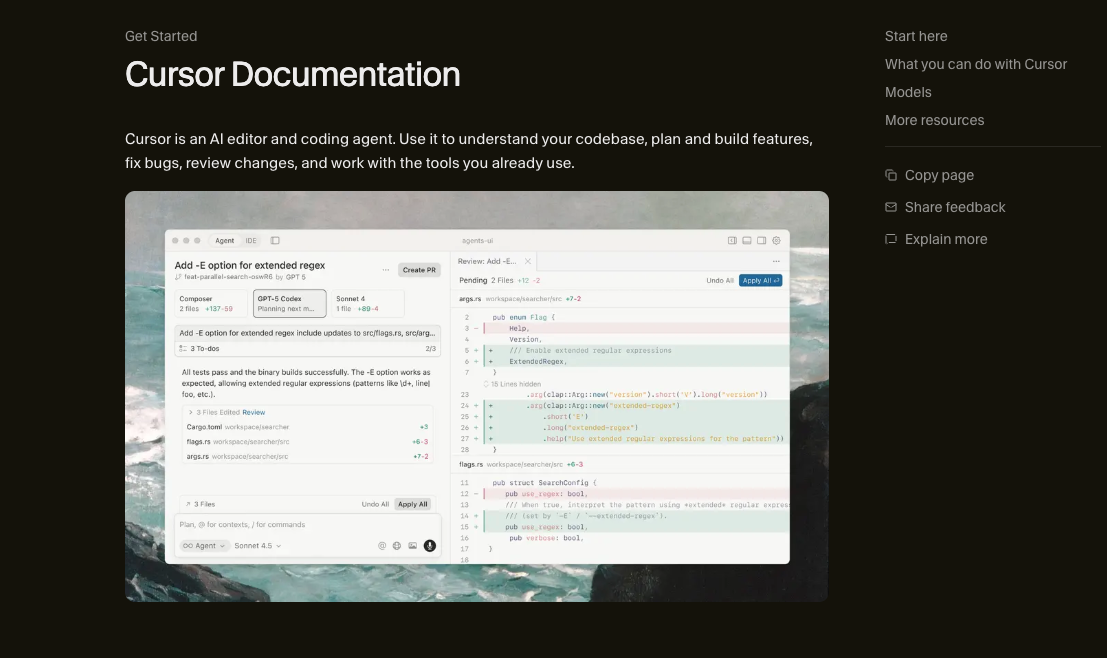Click the Share feedback envelope icon
The height and width of the screenshot is (658, 1107).
point(891,207)
